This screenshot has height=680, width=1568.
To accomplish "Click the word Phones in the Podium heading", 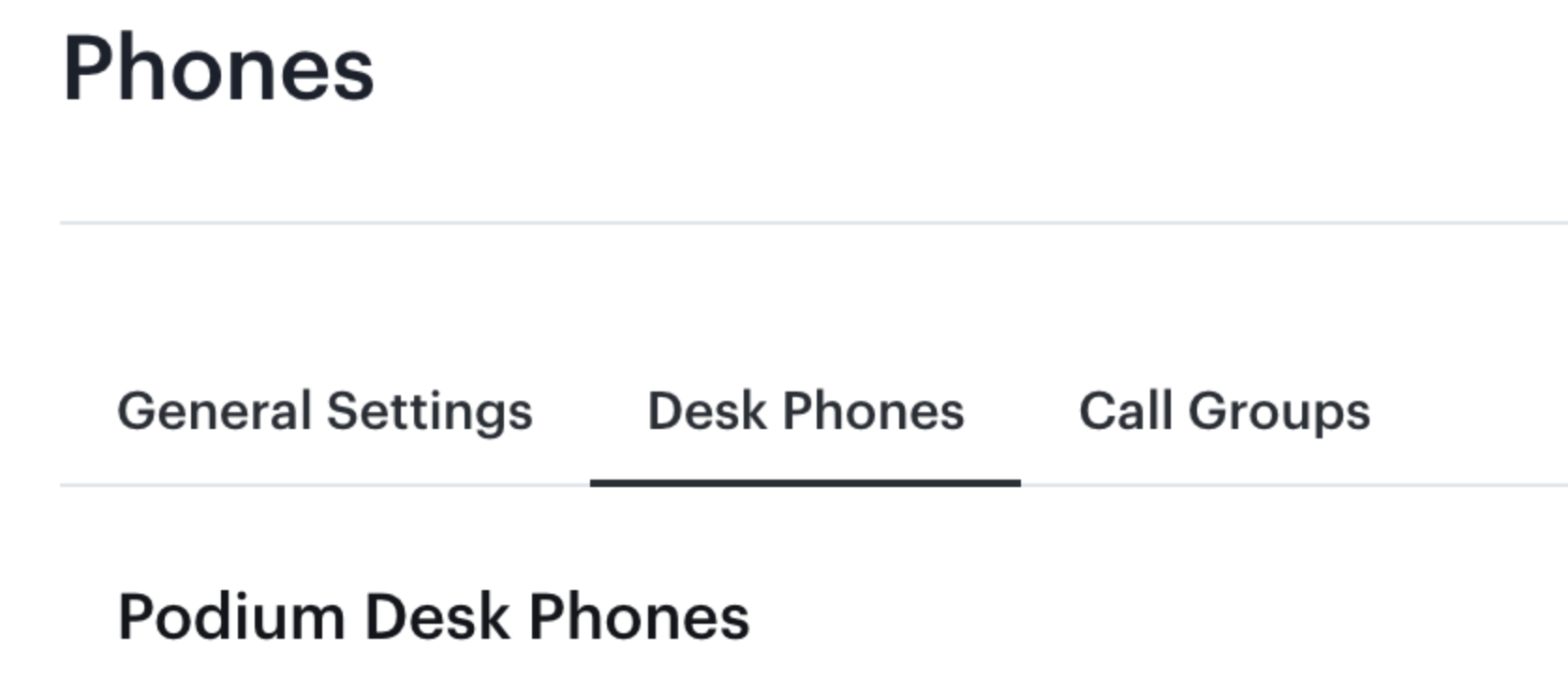I will (639, 617).
